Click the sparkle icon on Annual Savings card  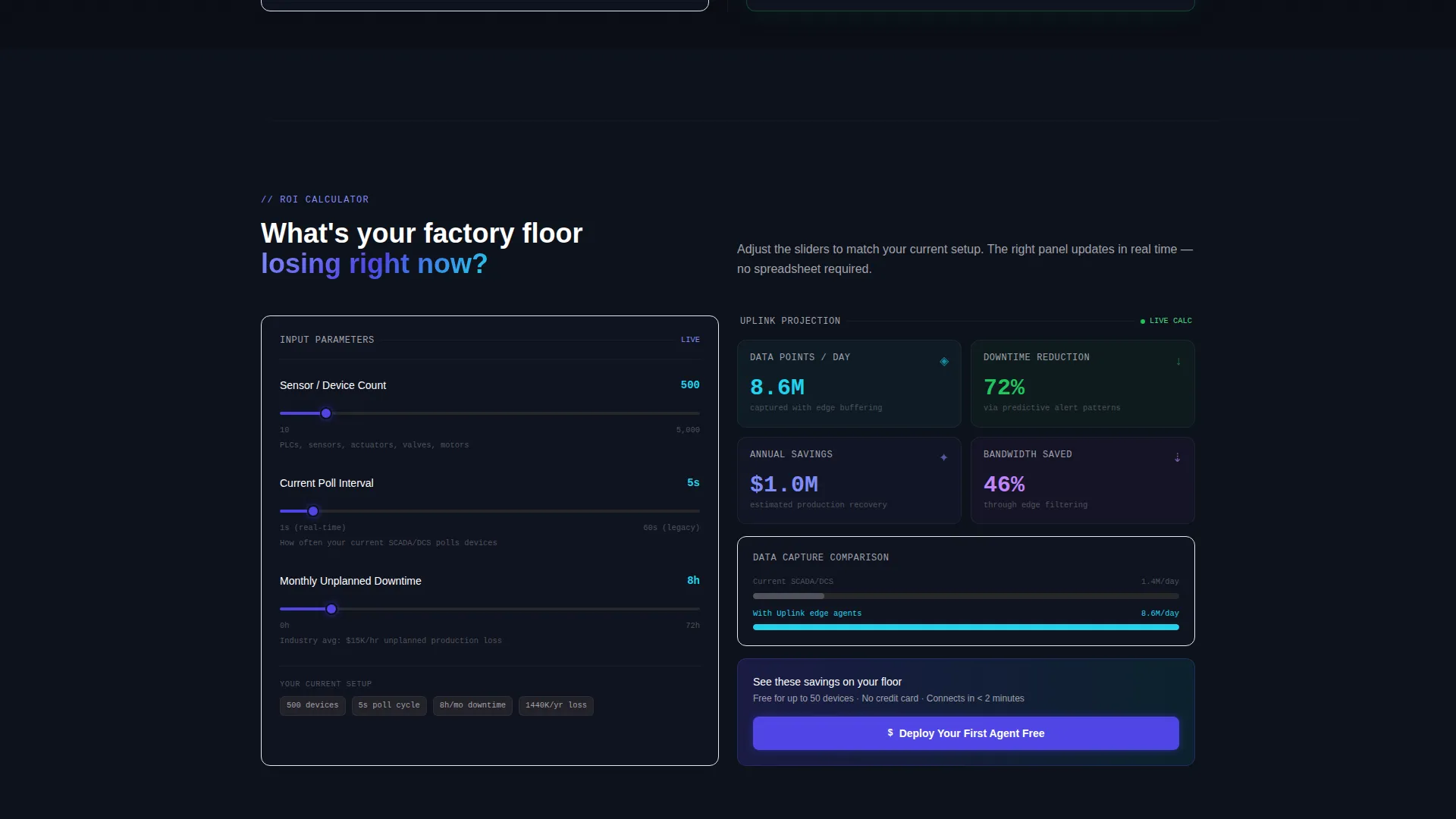(944, 457)
